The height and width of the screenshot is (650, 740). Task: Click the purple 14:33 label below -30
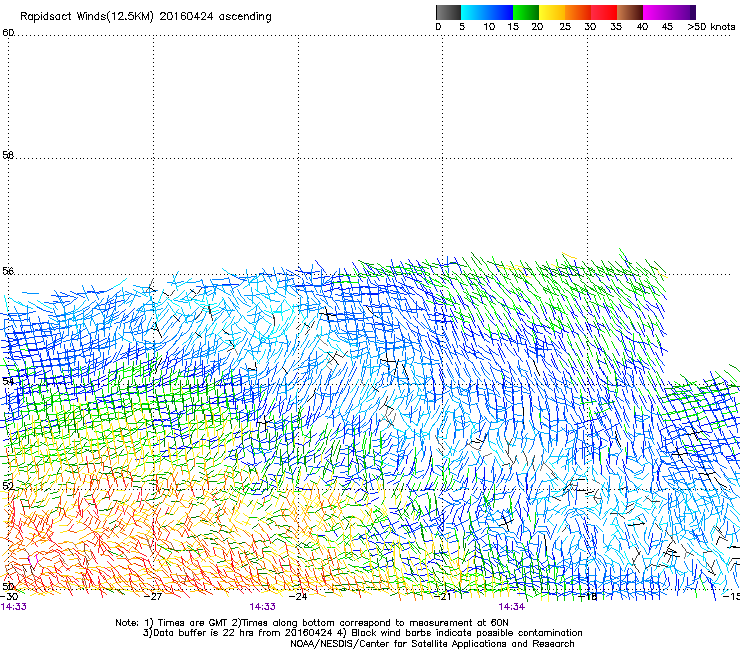(14, 607)
